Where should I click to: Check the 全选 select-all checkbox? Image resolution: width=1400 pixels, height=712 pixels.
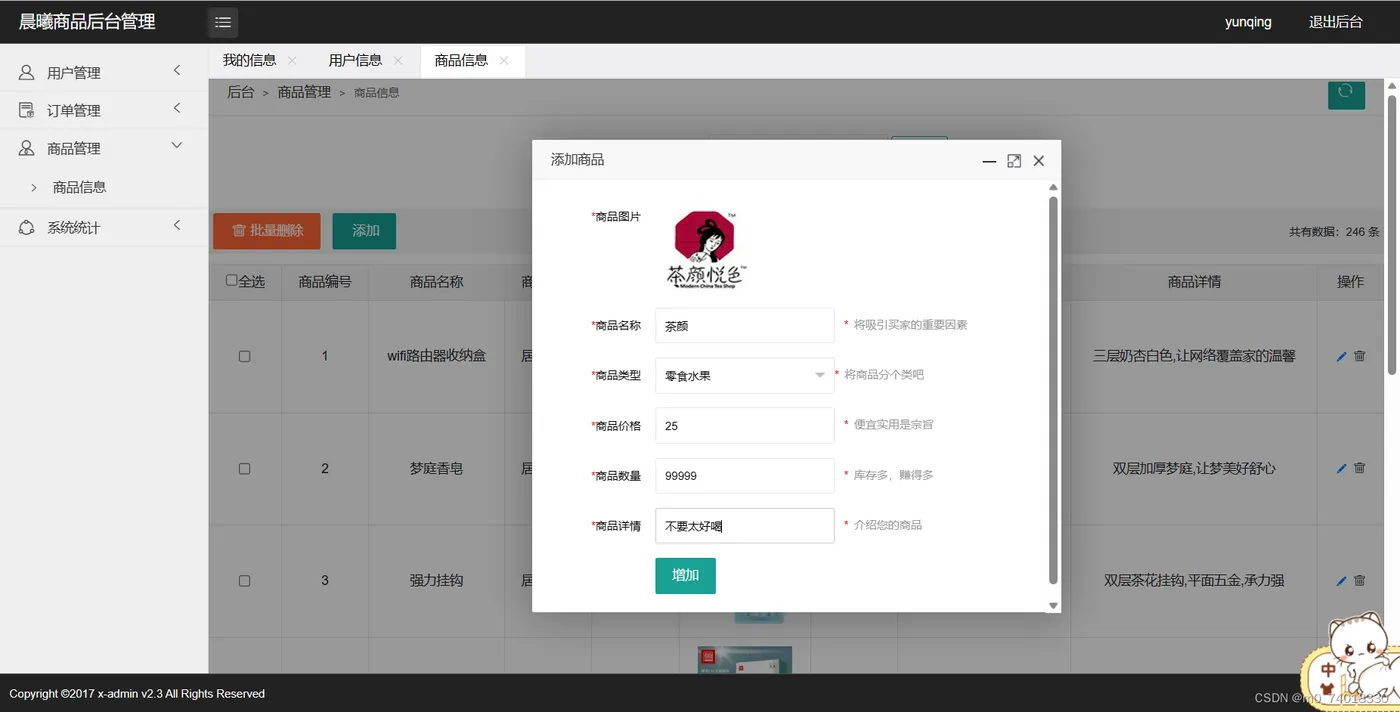point(232,281)
